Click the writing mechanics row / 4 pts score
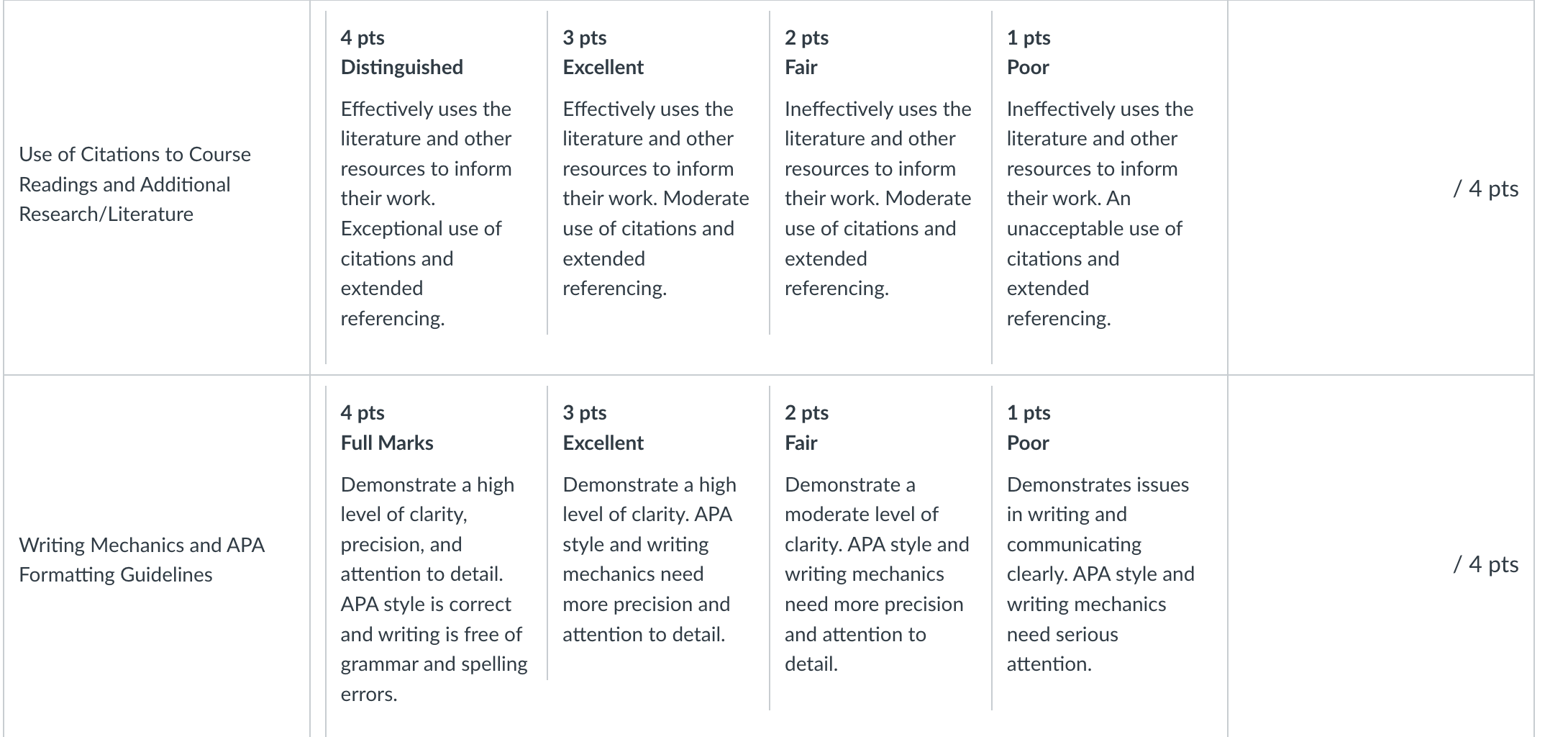1568x737 pixels. tap(1485, 564)
